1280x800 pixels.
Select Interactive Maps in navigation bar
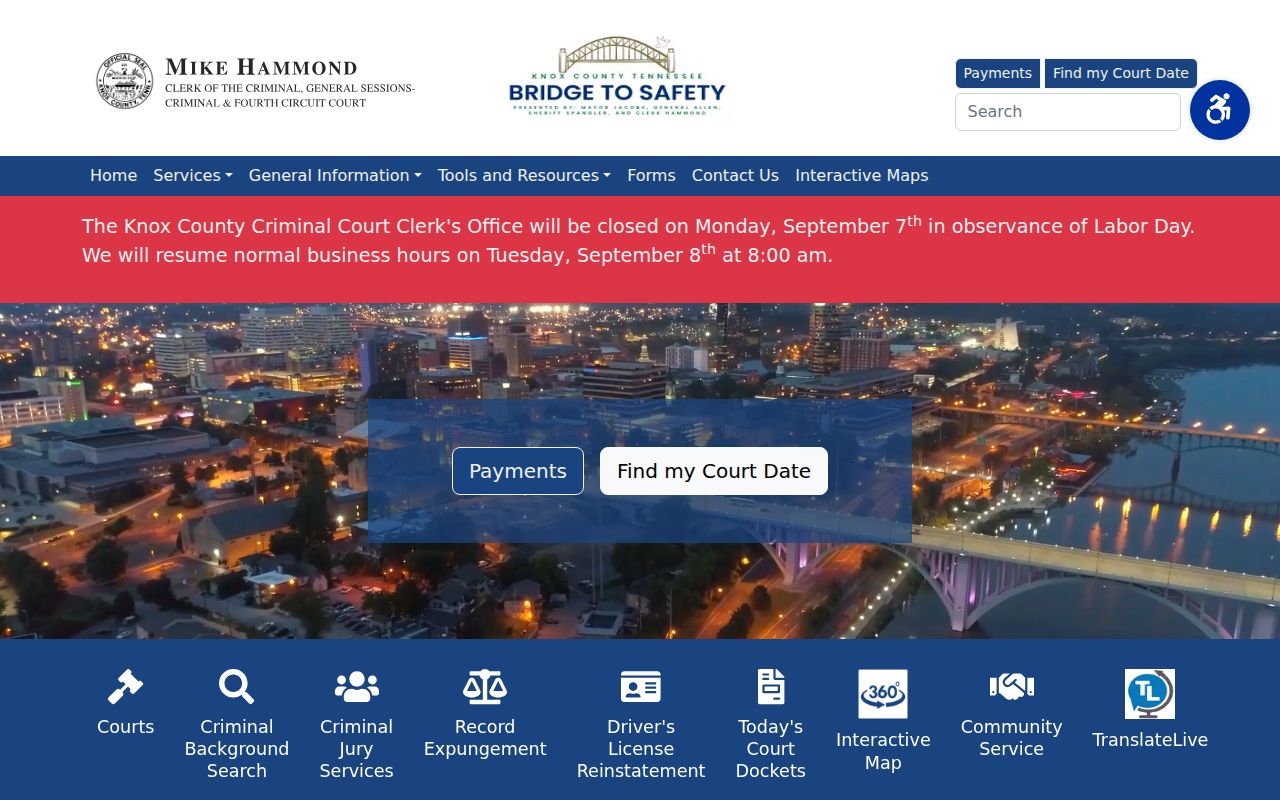point(861,175)
